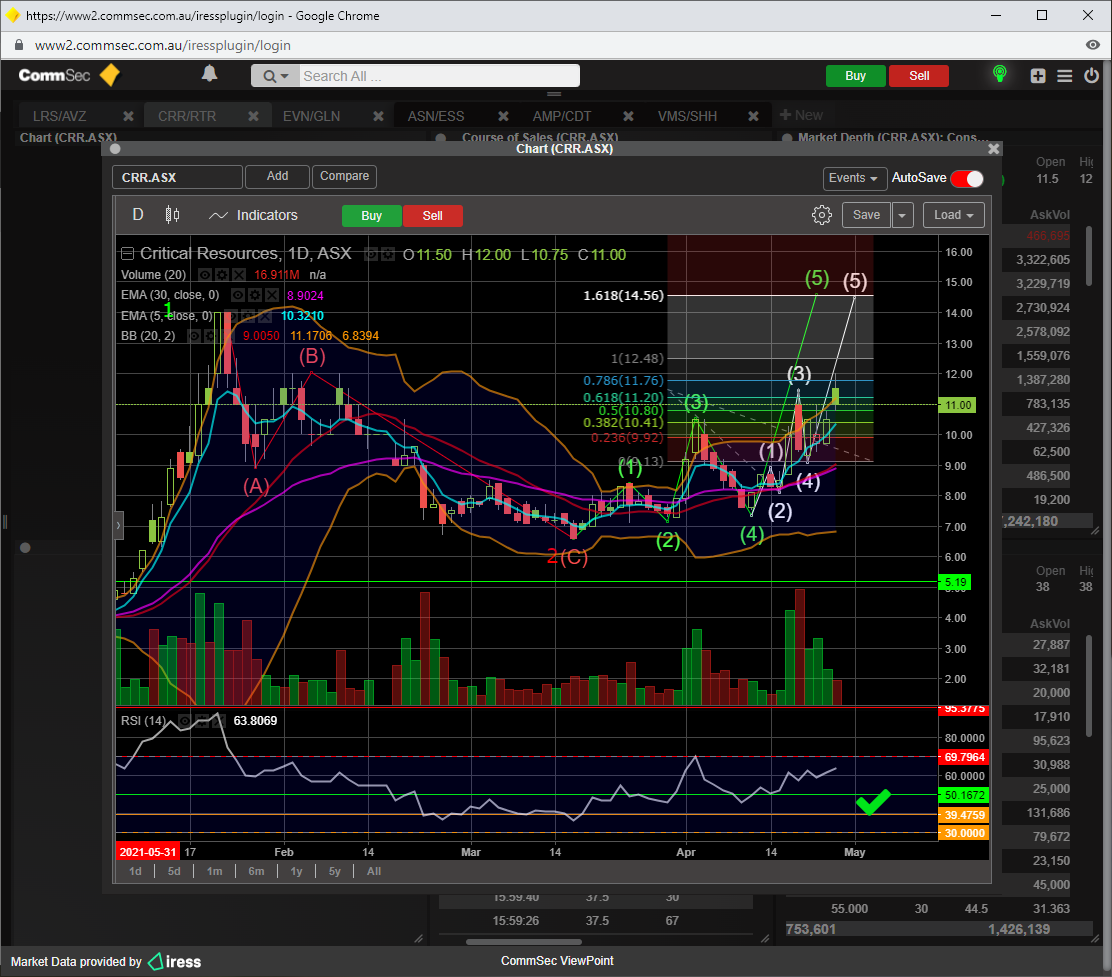Screen dimensions: 1112x977
Task: Toggle visibility of Volume (20) indicator
Action: [204, 274]
